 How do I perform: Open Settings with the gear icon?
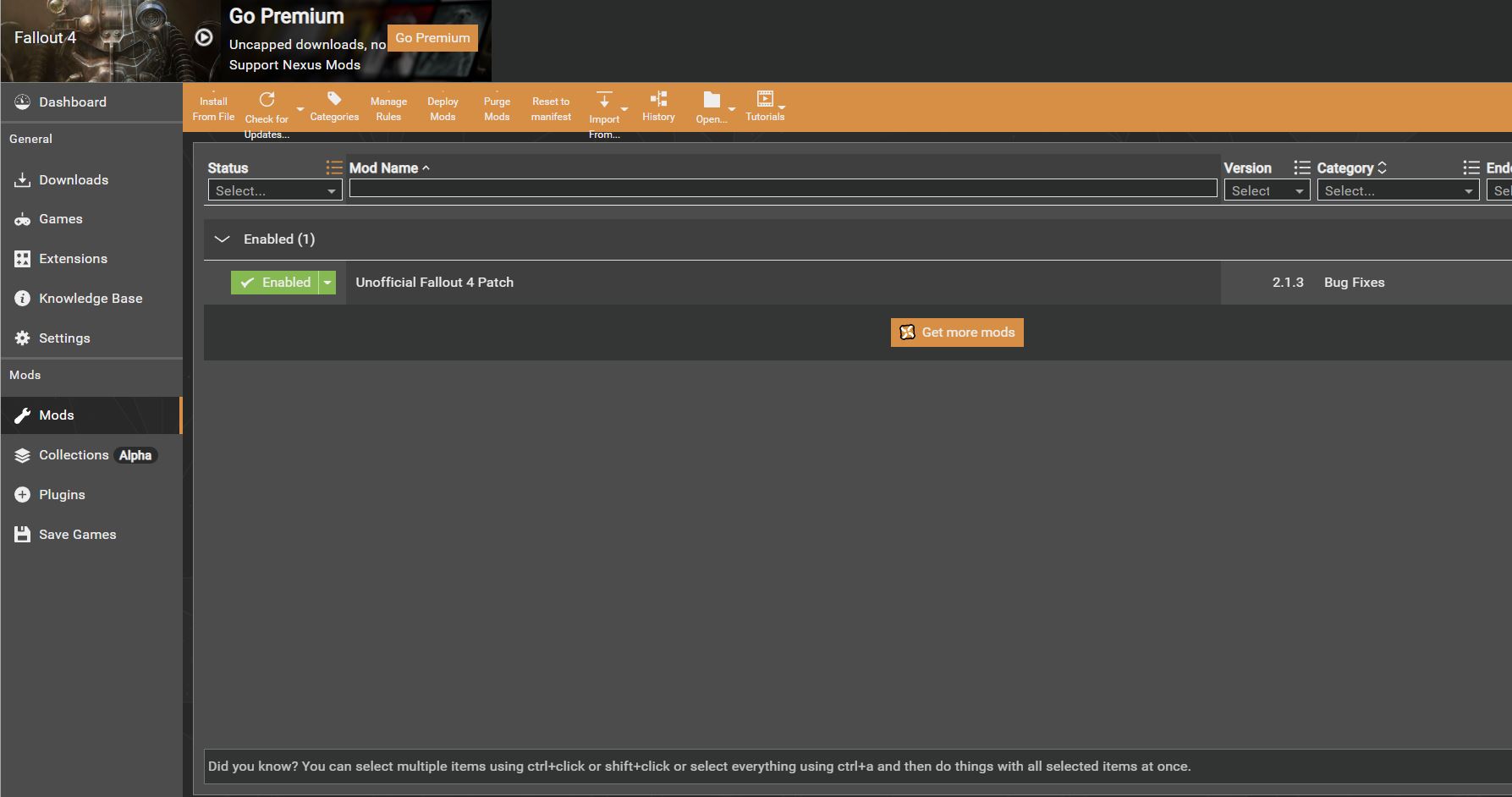(x=91, y=338)
